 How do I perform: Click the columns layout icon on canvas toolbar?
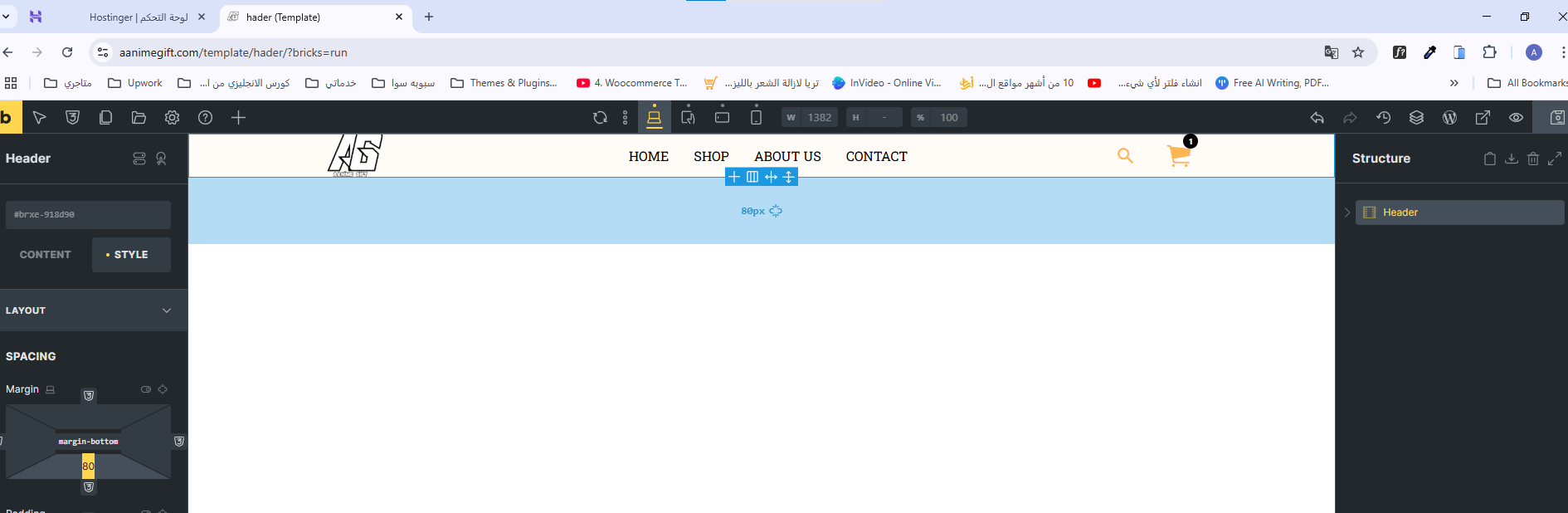752,177
